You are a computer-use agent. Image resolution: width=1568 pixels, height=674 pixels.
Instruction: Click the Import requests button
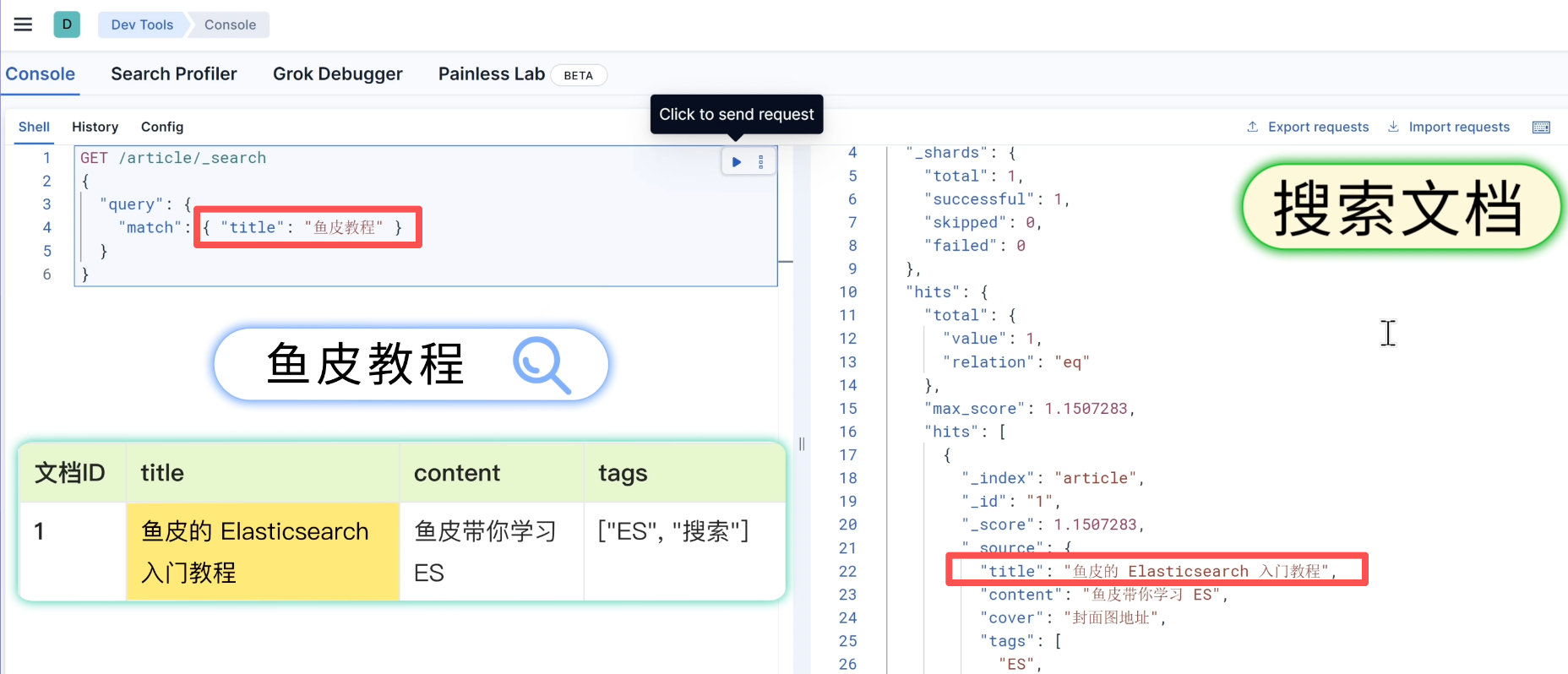coord(1458,127)
